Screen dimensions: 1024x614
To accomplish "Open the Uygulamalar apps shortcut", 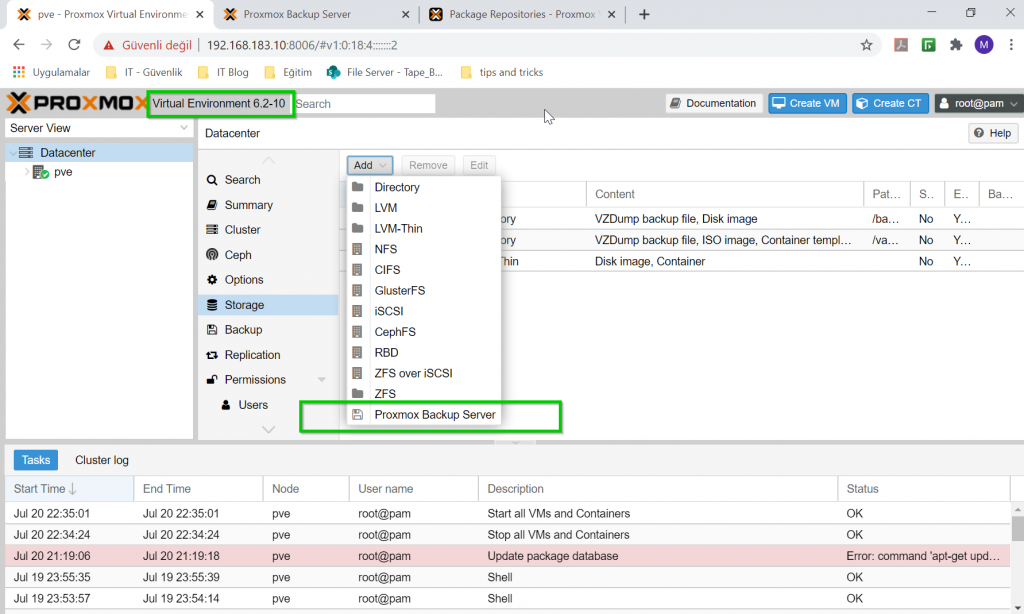I will [x=52, y=73].
